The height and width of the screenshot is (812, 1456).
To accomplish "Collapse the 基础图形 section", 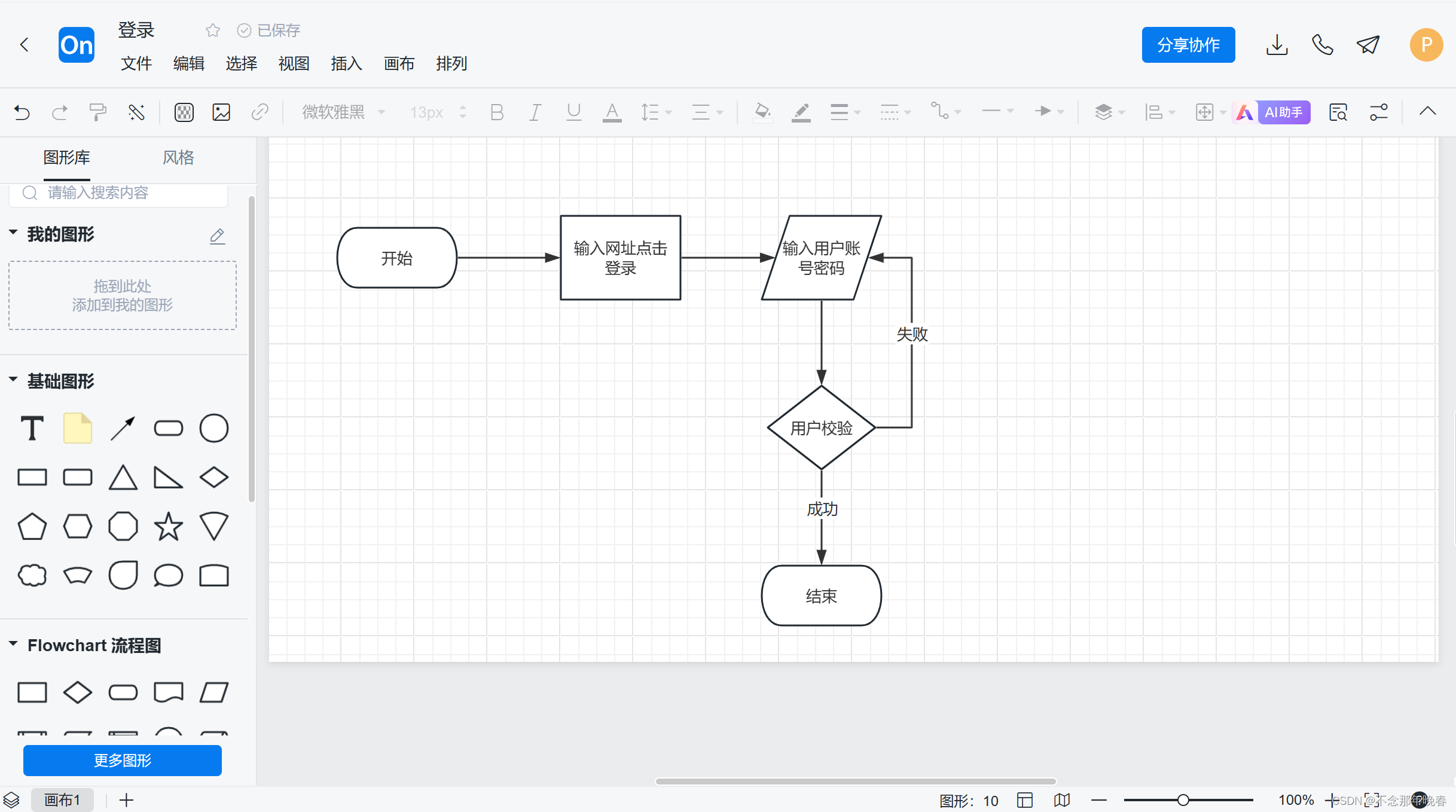I will [x=13, y=380].
